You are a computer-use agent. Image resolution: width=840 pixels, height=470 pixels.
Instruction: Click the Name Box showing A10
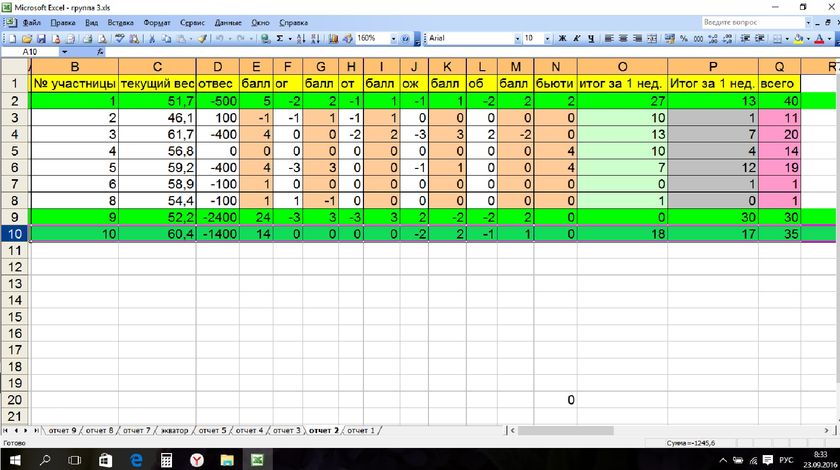pos(30,52)
